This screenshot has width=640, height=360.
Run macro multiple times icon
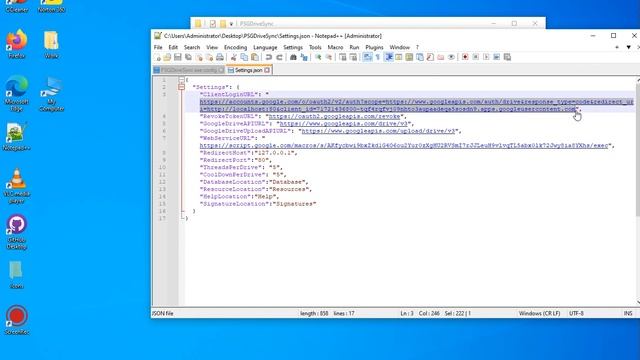pos(497,57)
